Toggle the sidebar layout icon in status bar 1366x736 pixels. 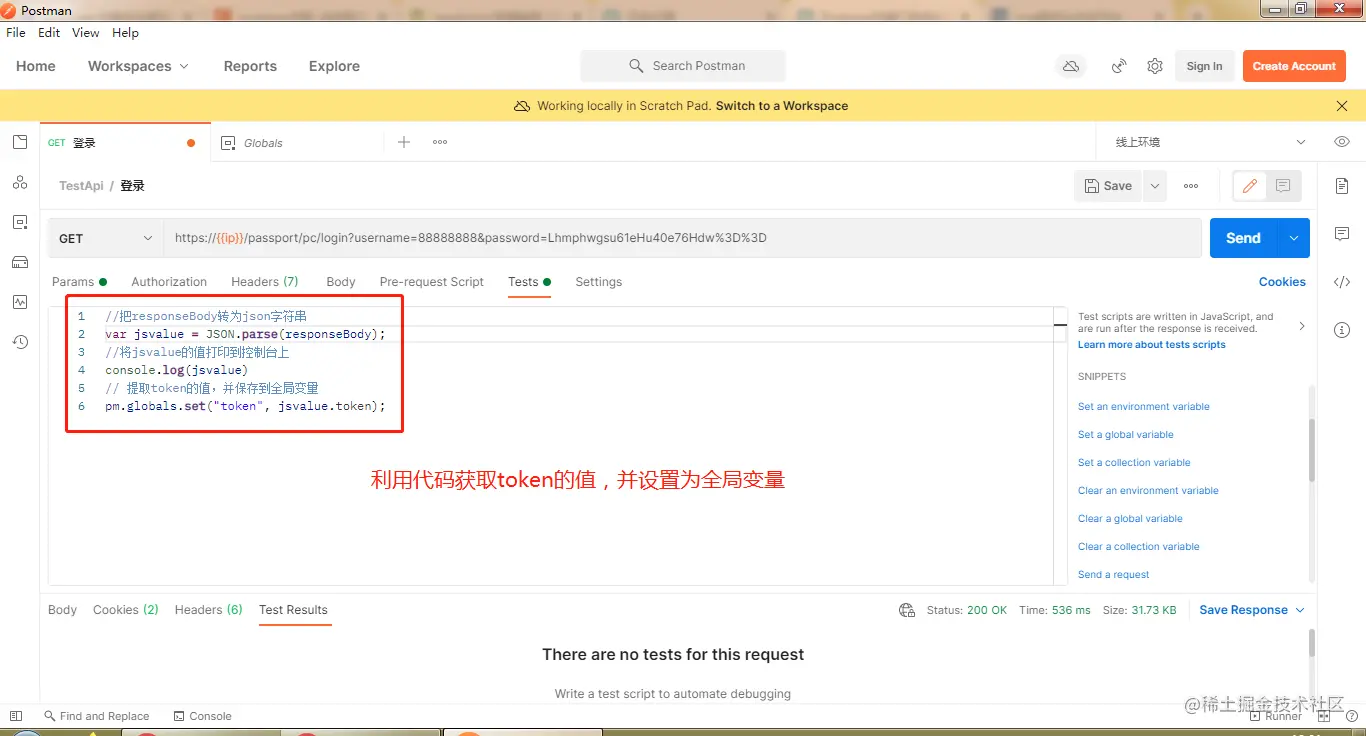point(16,716)
